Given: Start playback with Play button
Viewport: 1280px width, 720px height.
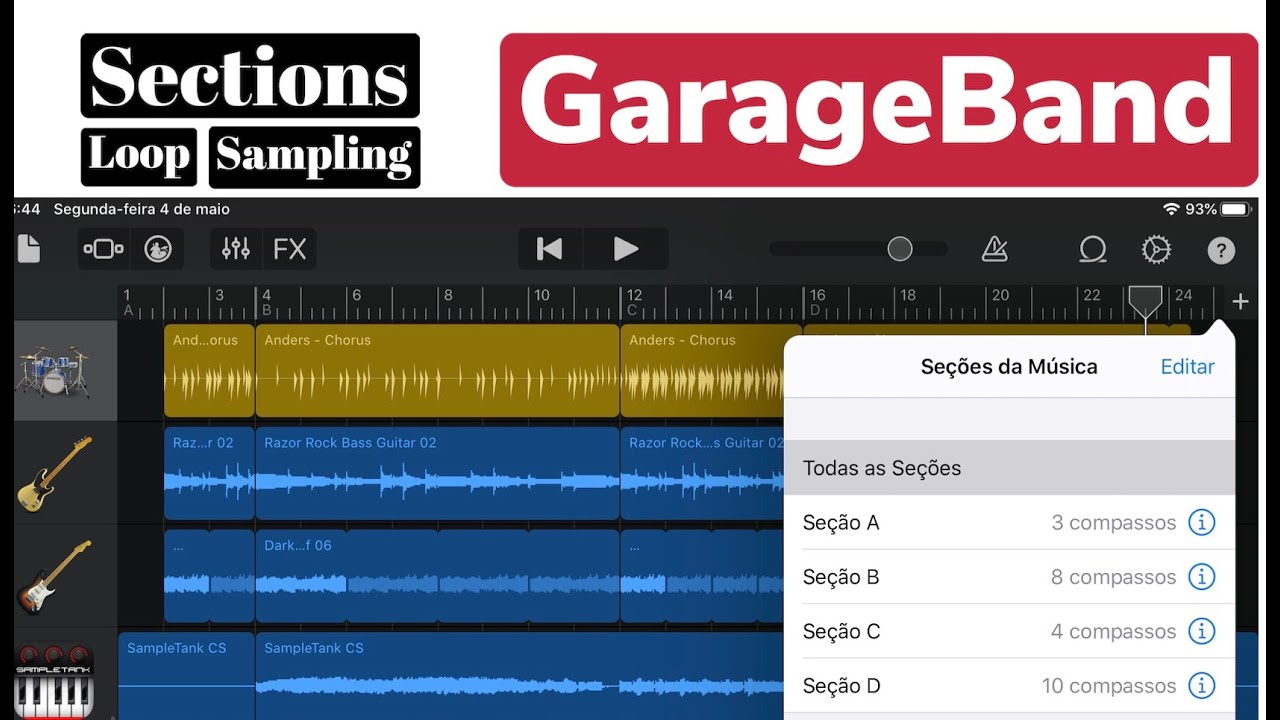Looking at the screenshot, I should coord(626,249).
